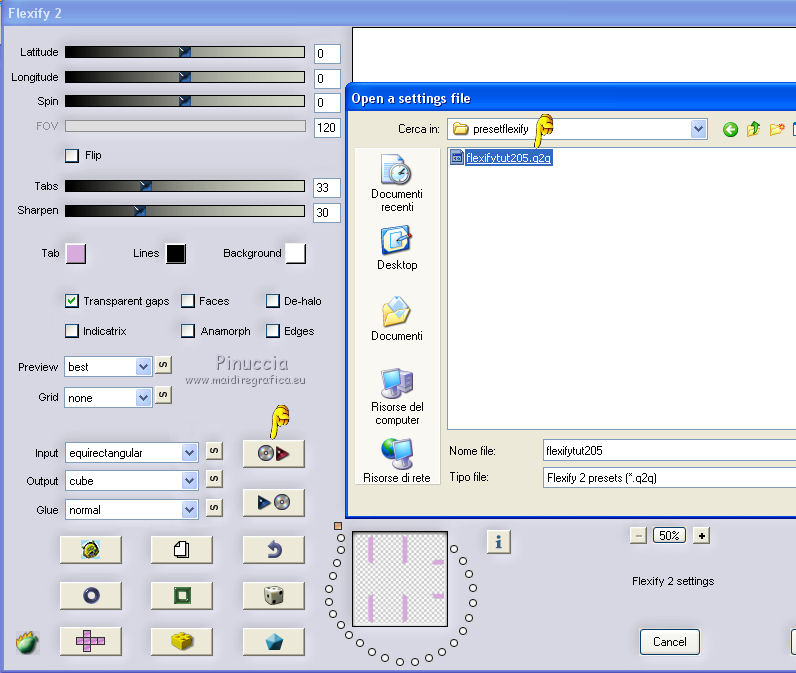The height and width of the screenshot is (673, 796).
Task: Open the Lines color swatch
Action: [x=176, y=253]
